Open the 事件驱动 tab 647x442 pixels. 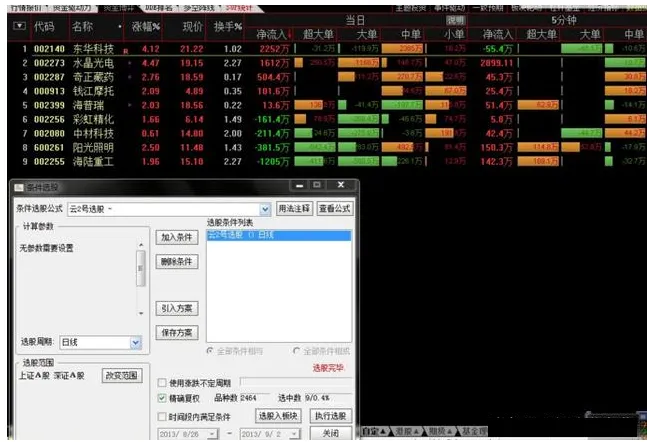click(x=449, y=8)
